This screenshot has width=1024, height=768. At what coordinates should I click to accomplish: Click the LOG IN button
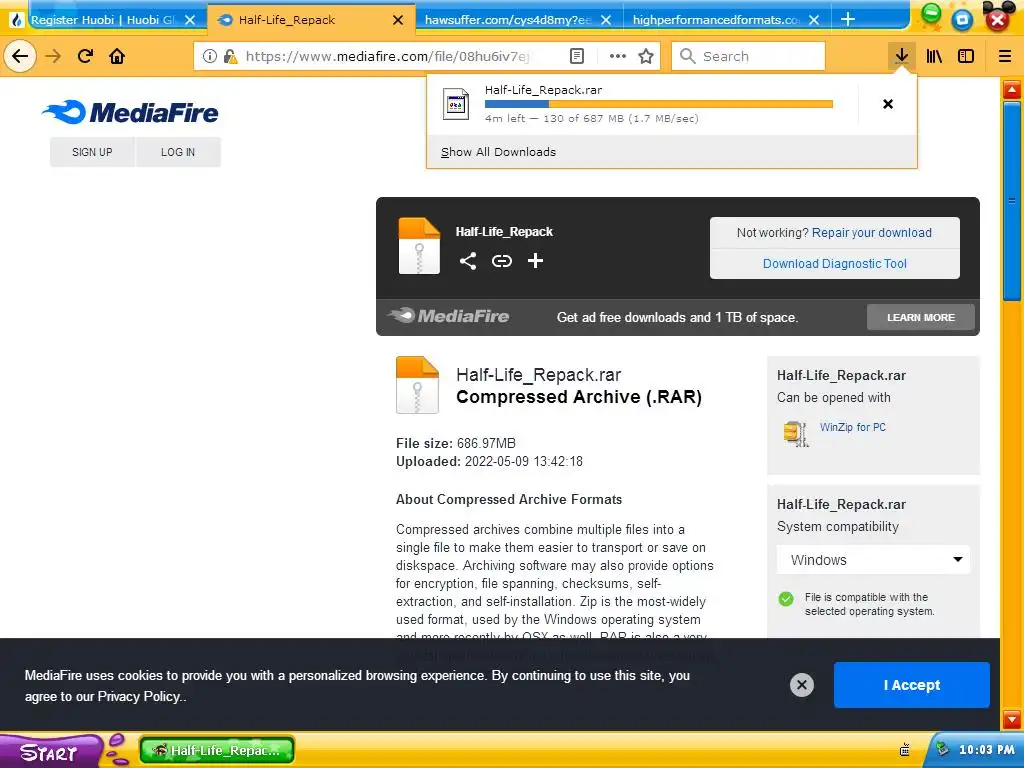point(178,152)
